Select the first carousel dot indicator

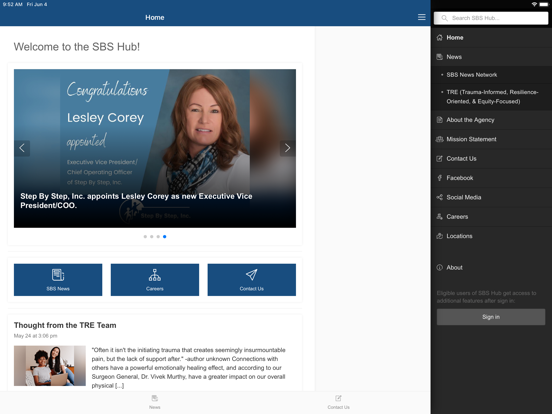pos(145,237)
